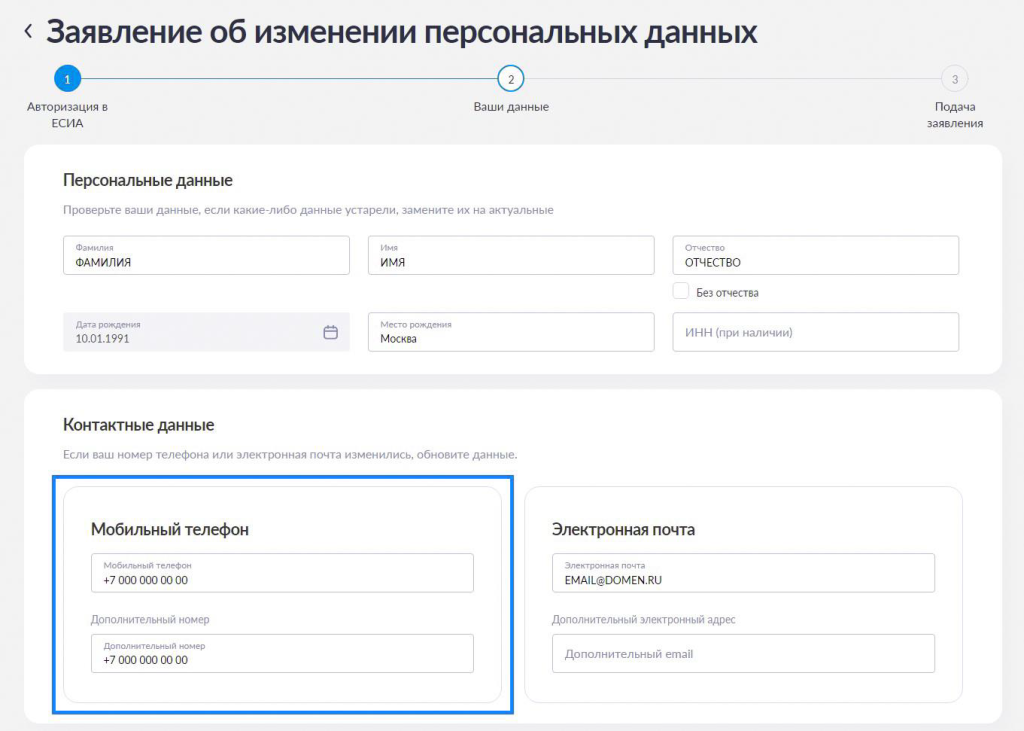Edit the main Мобильный телефон number field
This screenshot has width=1024, height=731.
282,573
